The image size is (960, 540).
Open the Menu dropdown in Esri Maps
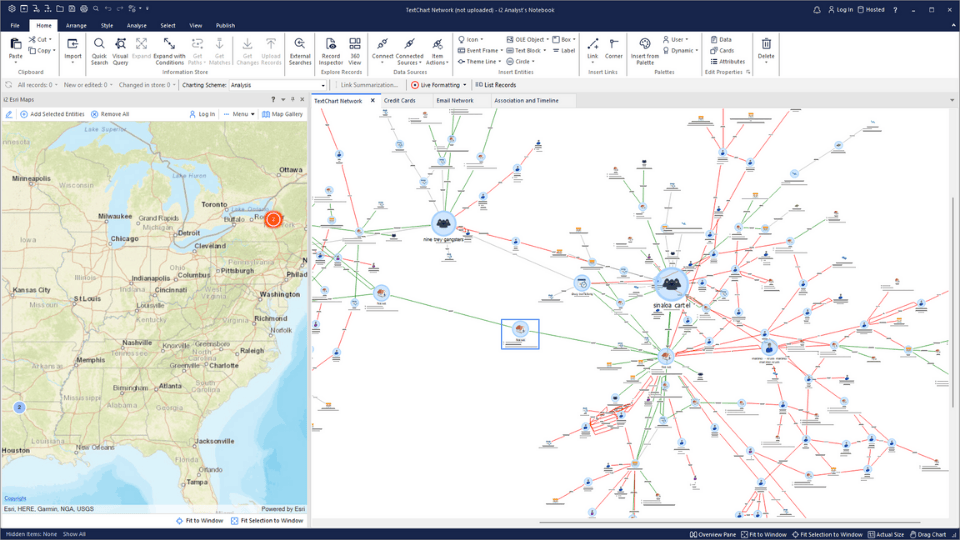[239, 114]
